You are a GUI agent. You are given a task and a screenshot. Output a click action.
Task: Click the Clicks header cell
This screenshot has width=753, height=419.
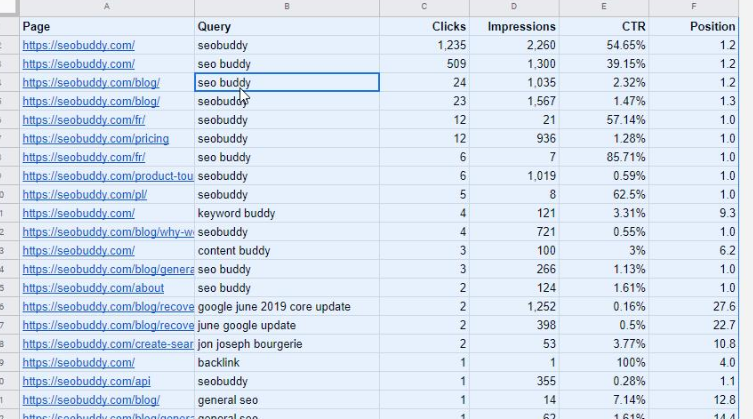coord(424,26)
